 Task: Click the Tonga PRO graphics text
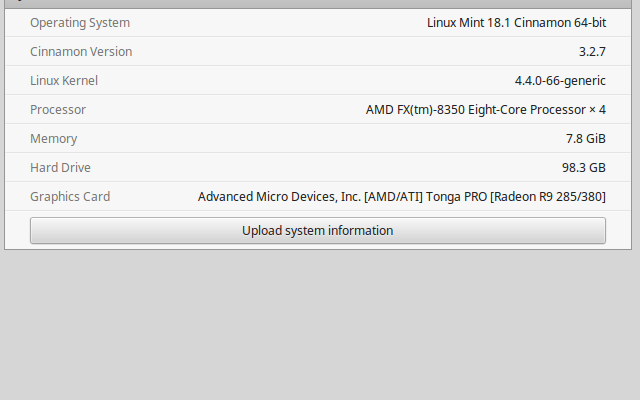tap(455, 197)
